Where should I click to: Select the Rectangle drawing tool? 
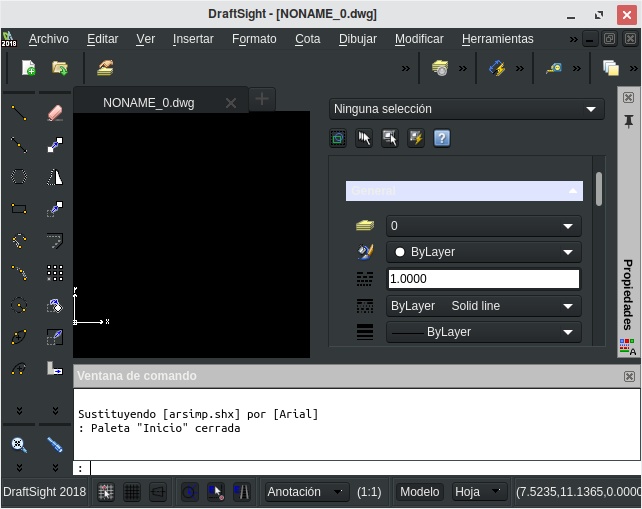click(x=19, y=209)
